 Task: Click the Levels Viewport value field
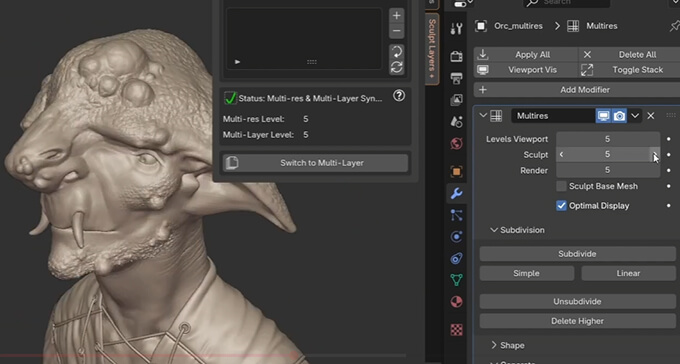tap(608, 139)
